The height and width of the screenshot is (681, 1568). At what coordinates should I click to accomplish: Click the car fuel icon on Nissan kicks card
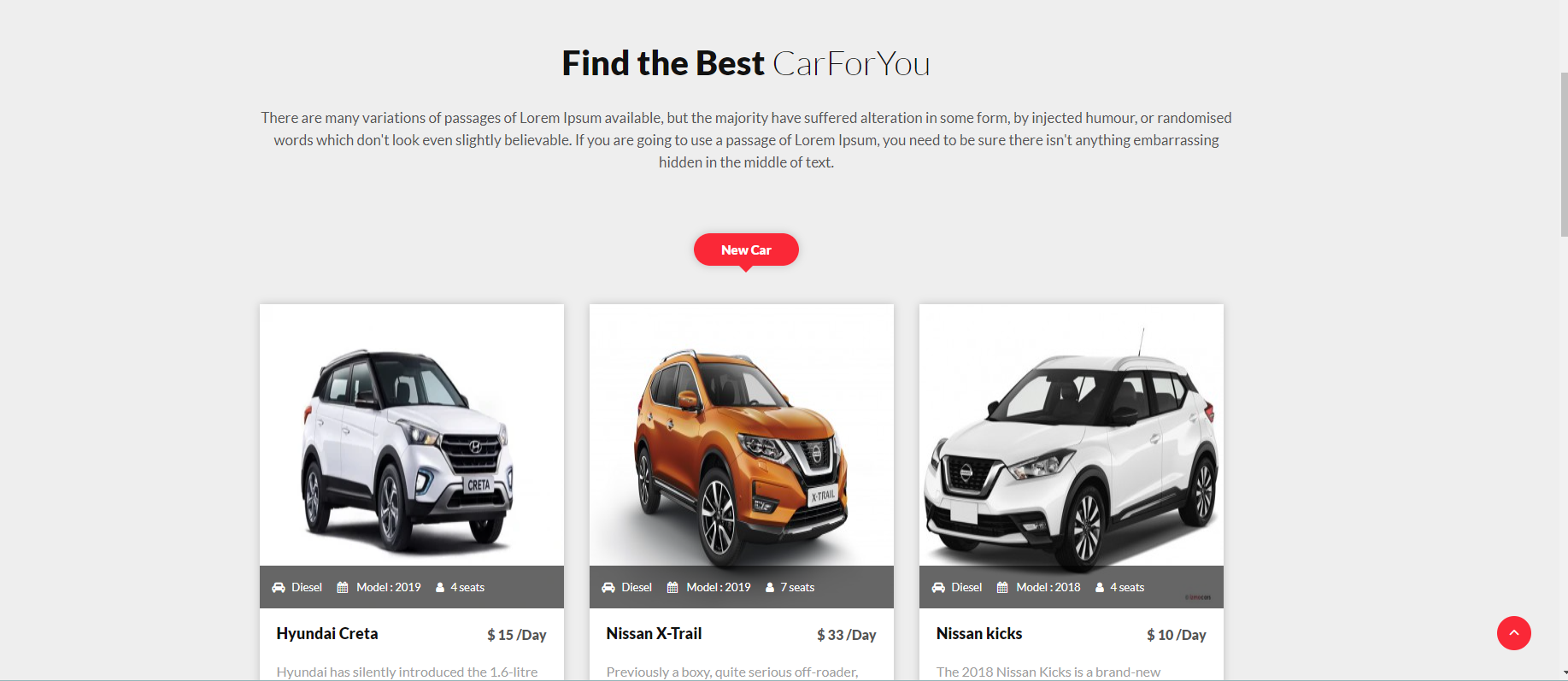click(x=938, y=588)
